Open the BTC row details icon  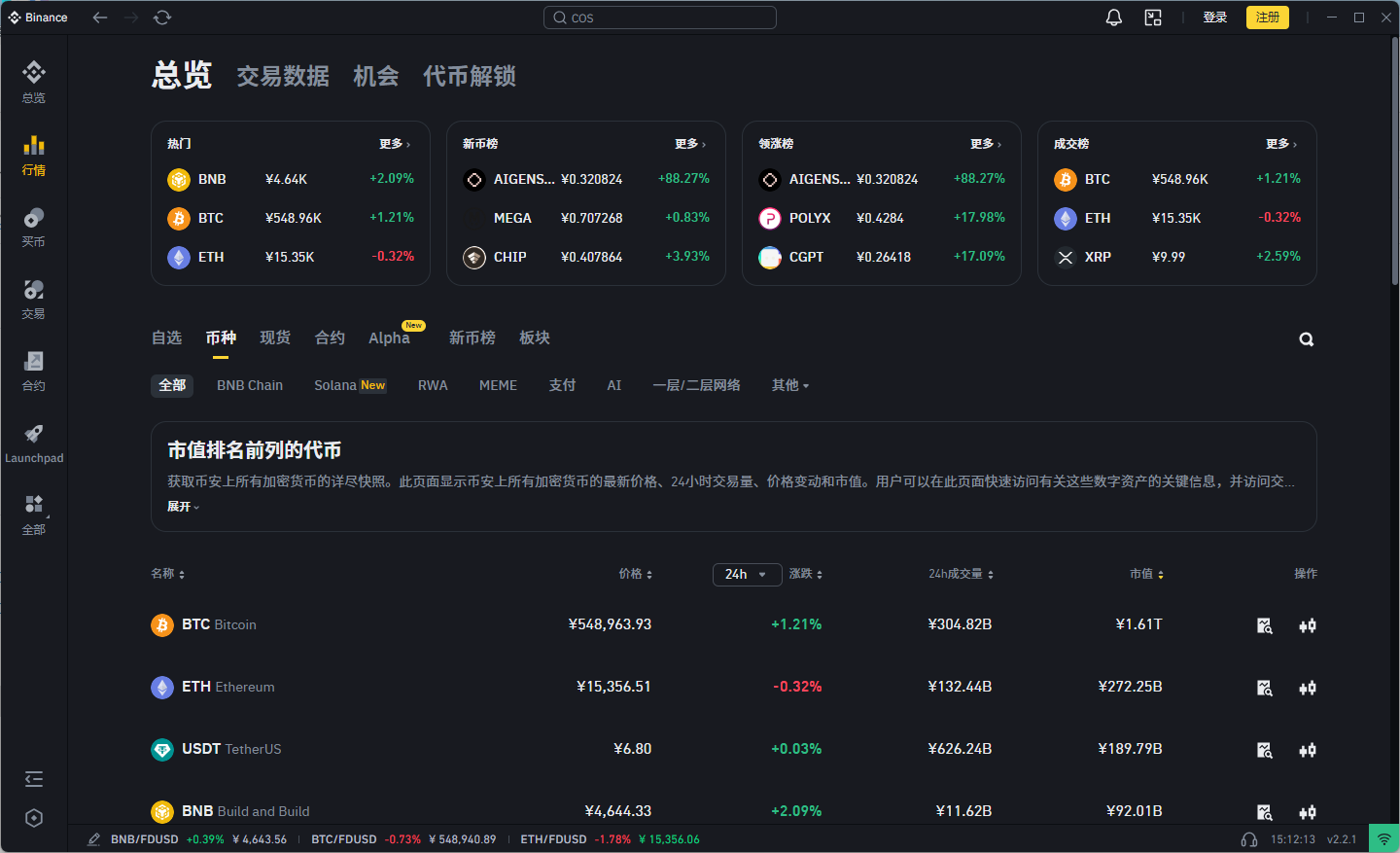coord(1265,625)
